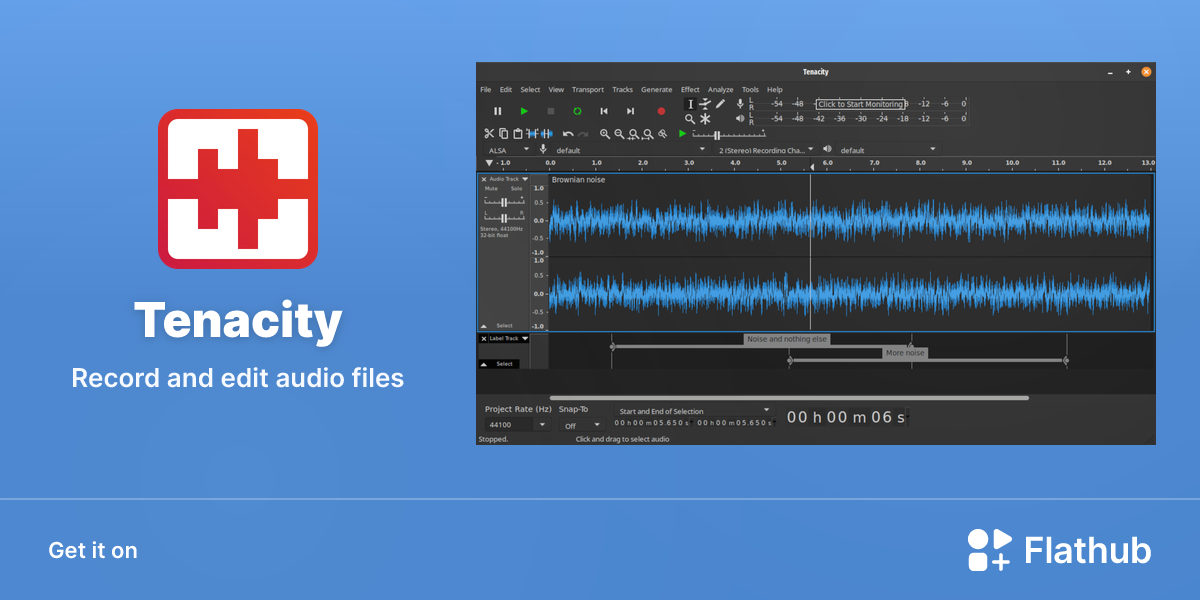Viewport: 1200px width, 600px height.
Task: Click the recording meter microphone icon
Action: [740, 104]
